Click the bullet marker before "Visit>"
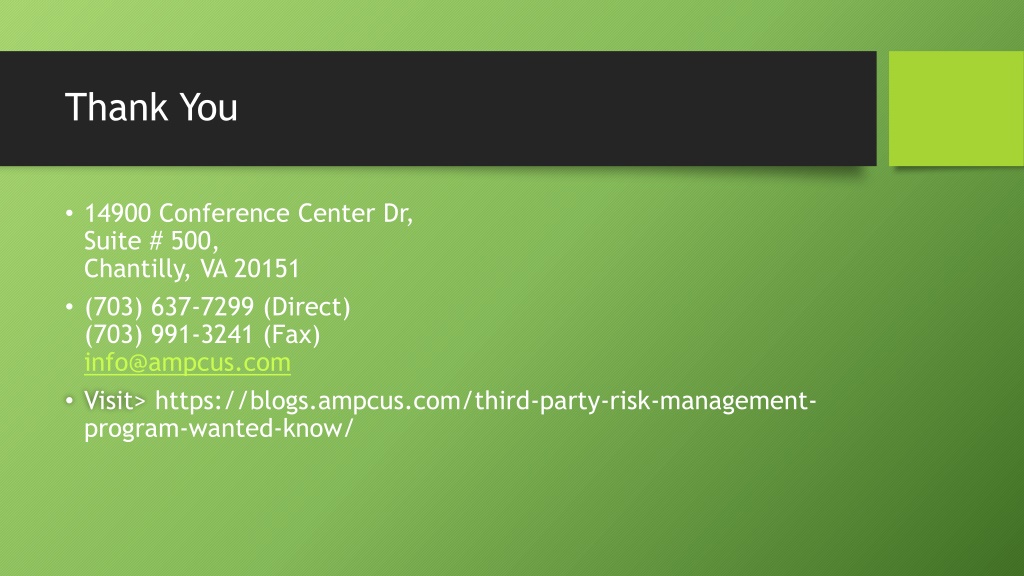This screenshot has width=1024, height=576. (x=69, y=400)
